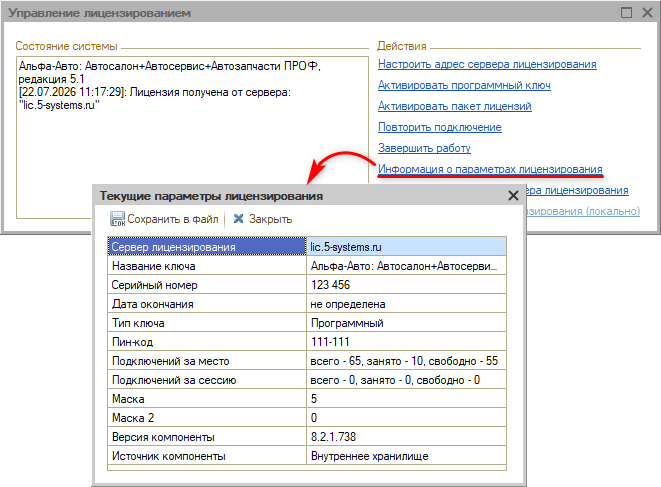Image resolution: width=661 pixels, height=487 pixels.
Task: Click the Закрыть toolbar button
Action: 263,219
